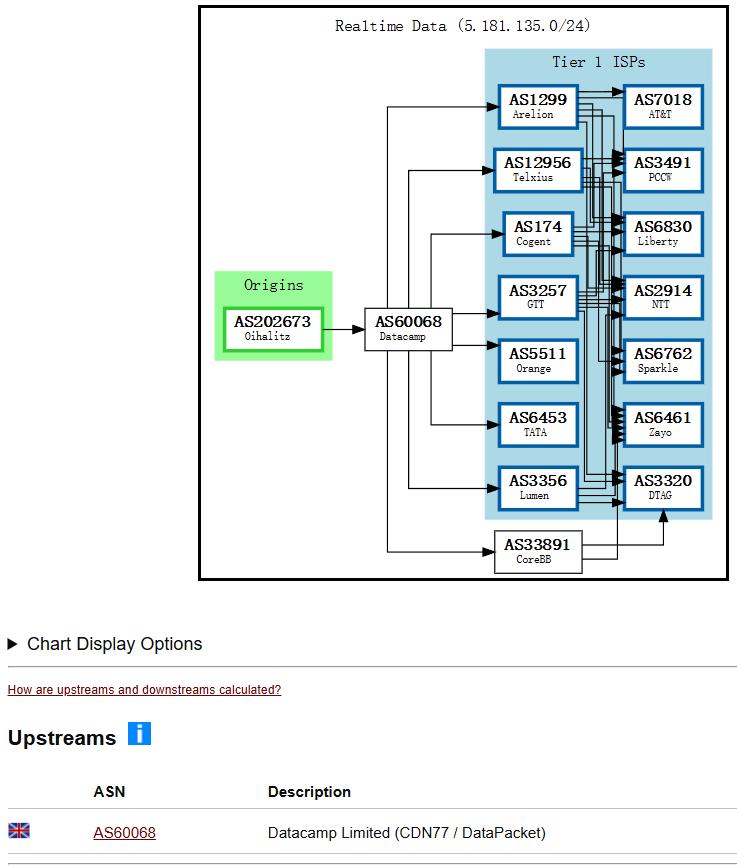737x867 pixels.
Task: Click the AS174 Cogent node
Action: 538,234
